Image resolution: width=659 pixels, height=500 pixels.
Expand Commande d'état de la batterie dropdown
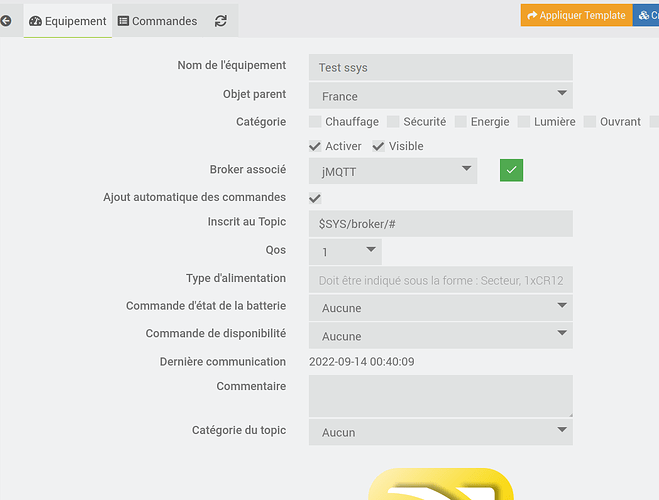coord(440,308)
